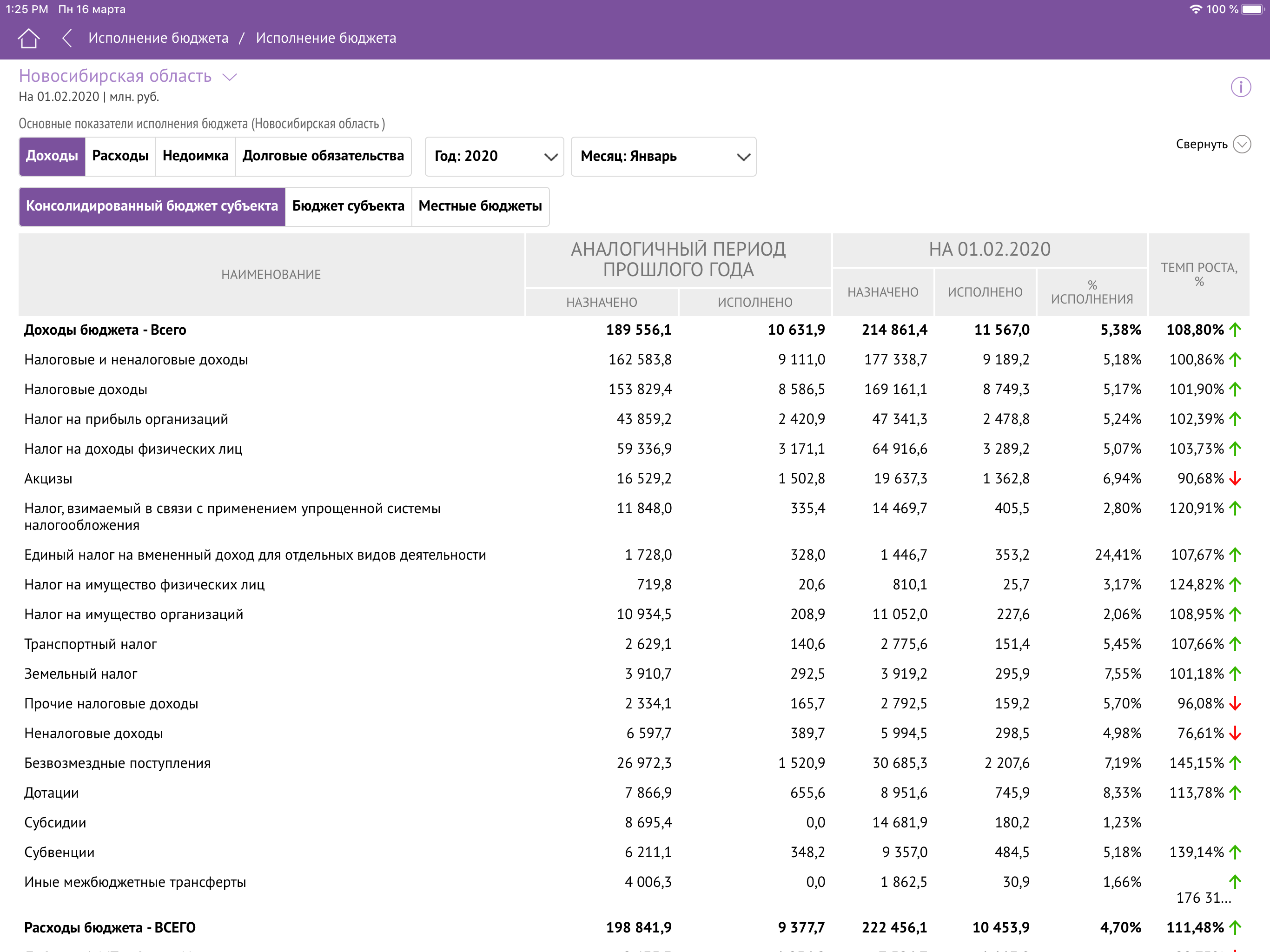Select Местные бюджеты tab
This screenshot has height=952, width=1270.
click(480, 206)
